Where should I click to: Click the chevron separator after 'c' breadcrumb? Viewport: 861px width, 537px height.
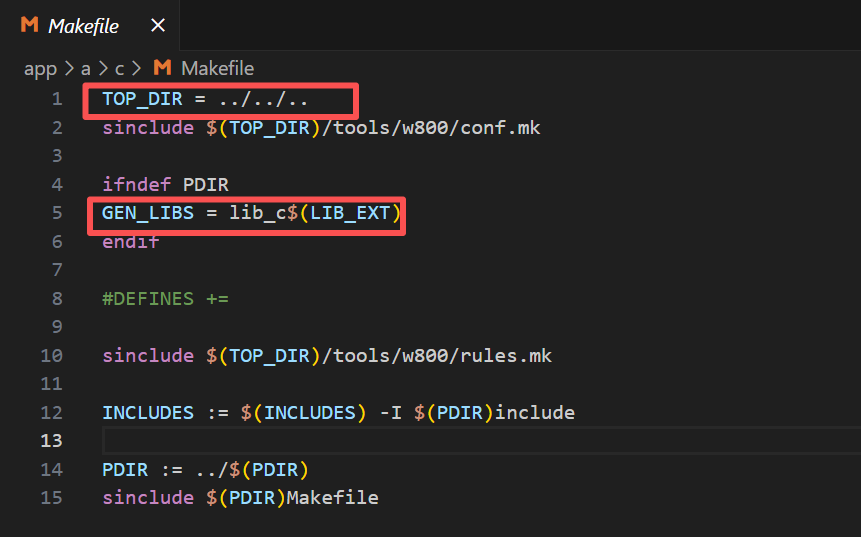pyautogui.click(x=138, y=69)
